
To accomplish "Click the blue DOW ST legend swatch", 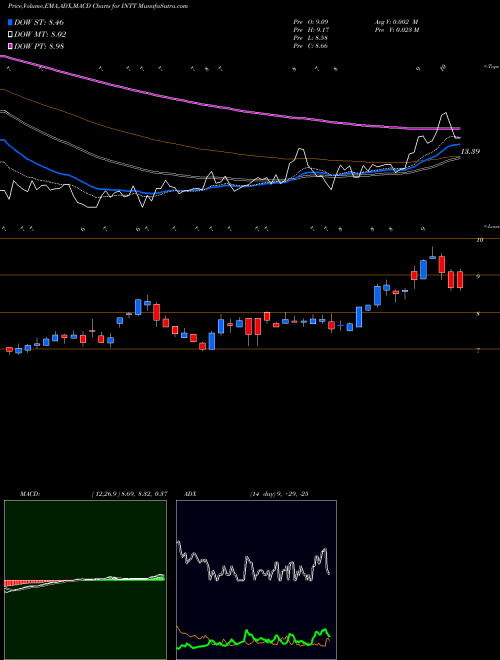I will (x=10, y=22).
